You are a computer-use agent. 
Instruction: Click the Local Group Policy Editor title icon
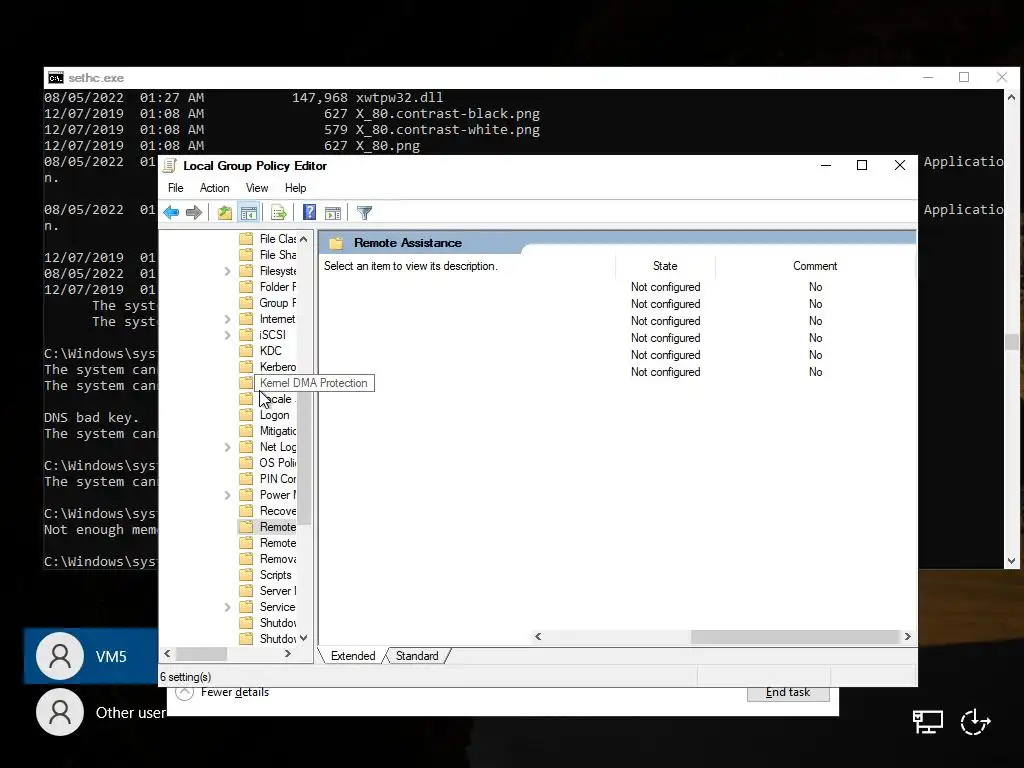click(170, 166)
